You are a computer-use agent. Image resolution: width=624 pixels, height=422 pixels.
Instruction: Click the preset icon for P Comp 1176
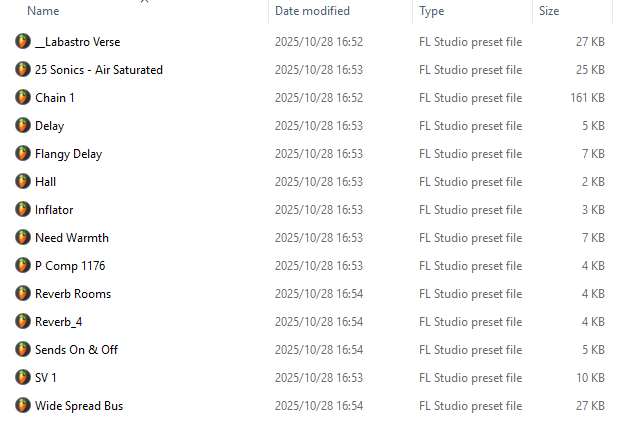click(x=23, y=266)
